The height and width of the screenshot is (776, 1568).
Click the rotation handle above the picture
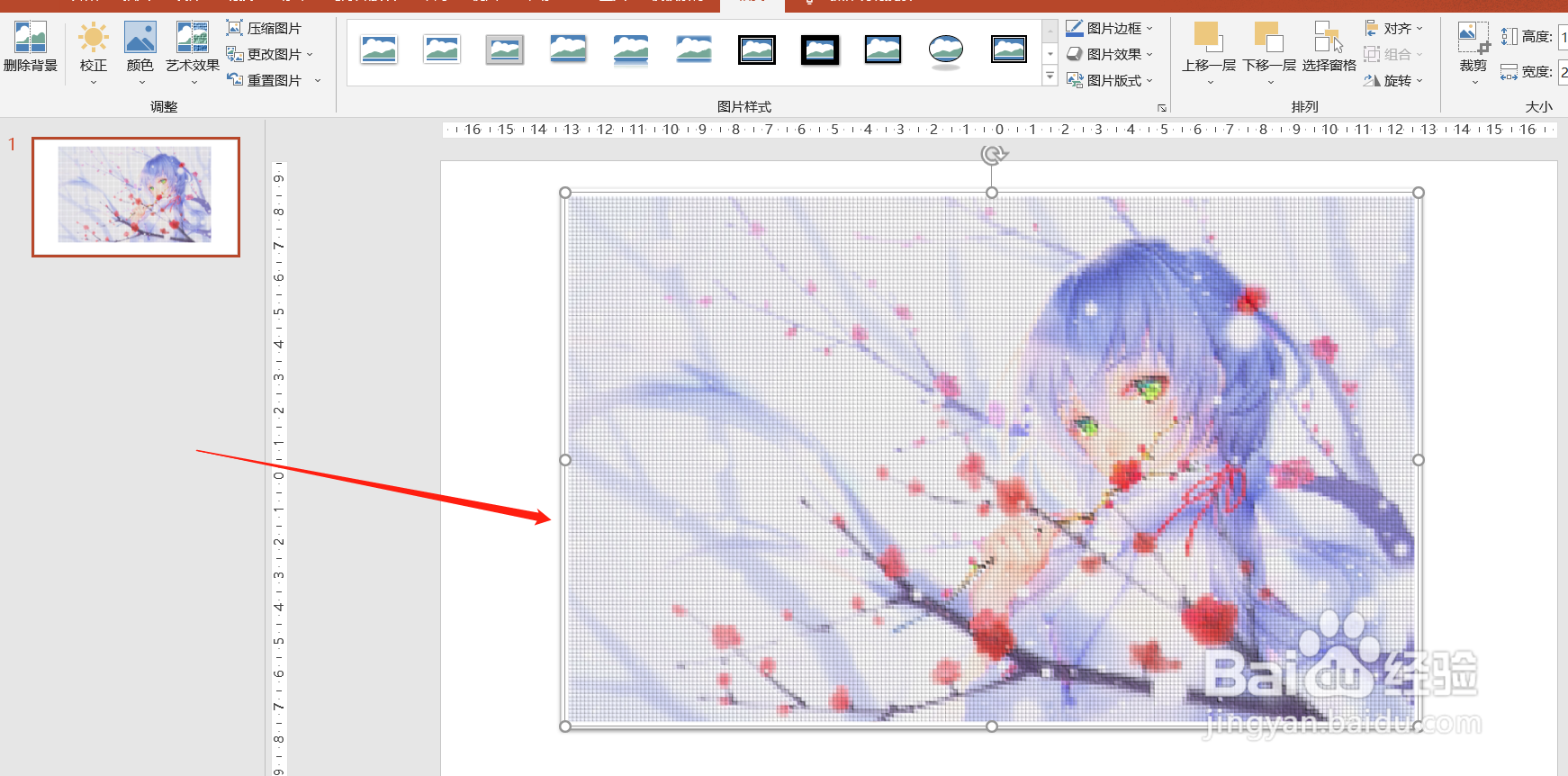click(994, 155)
